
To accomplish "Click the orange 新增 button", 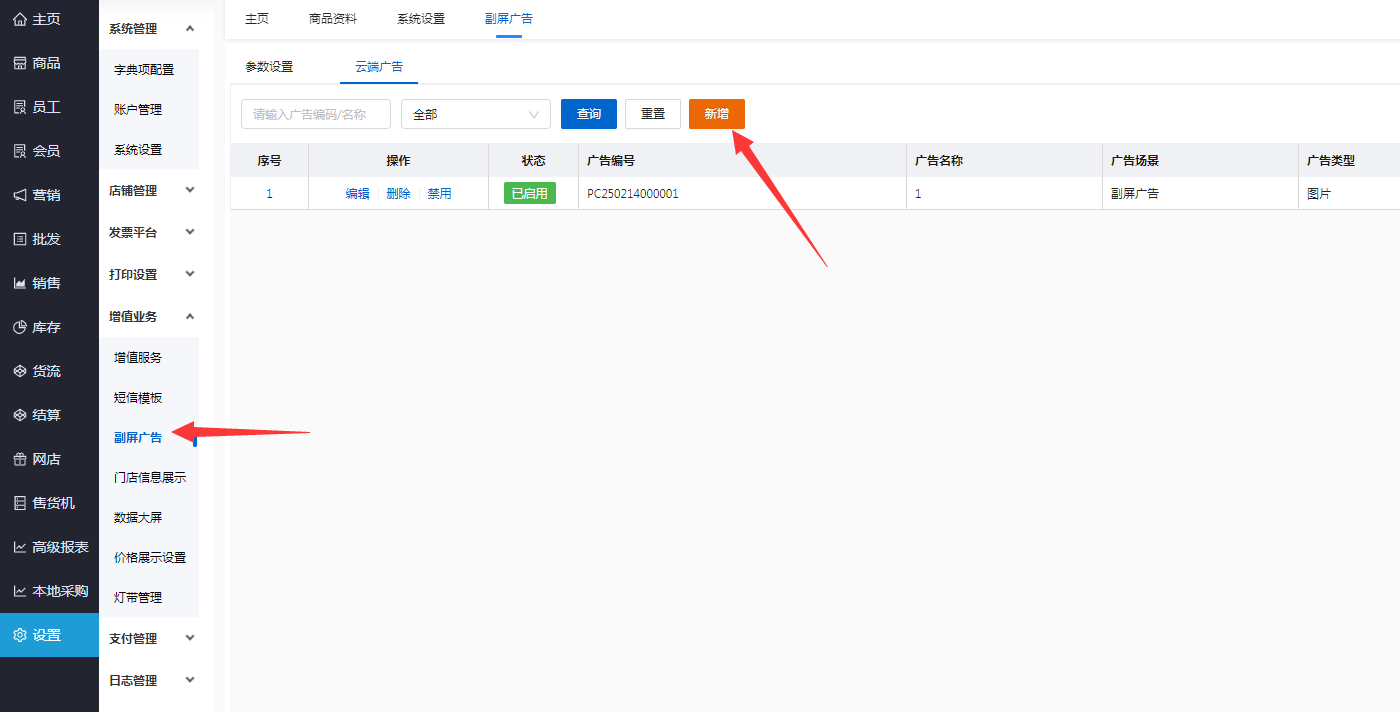I will [x=716, y=114].
